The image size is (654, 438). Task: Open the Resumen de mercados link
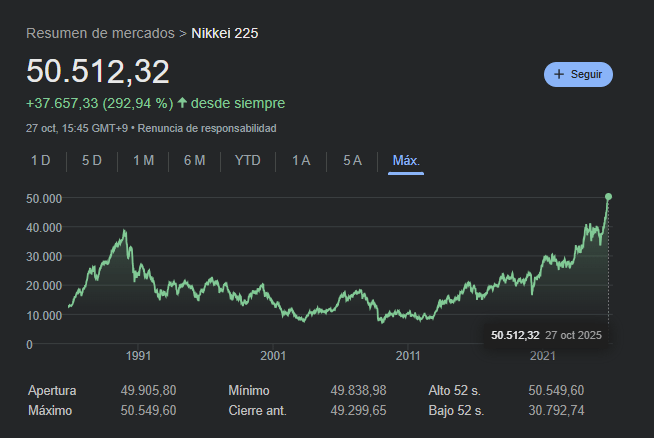pos(100,33)
